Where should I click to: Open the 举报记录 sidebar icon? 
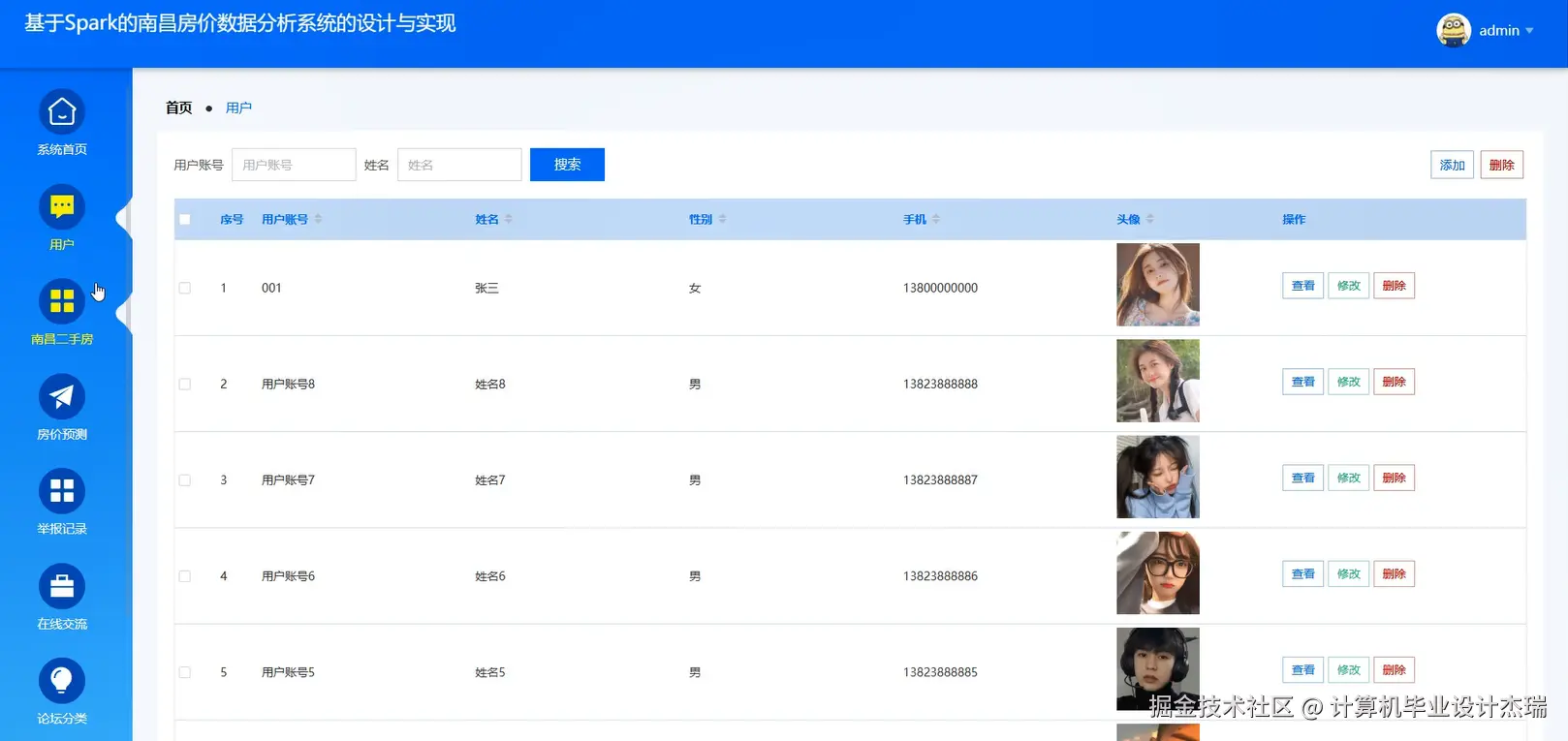coord(62,492)
